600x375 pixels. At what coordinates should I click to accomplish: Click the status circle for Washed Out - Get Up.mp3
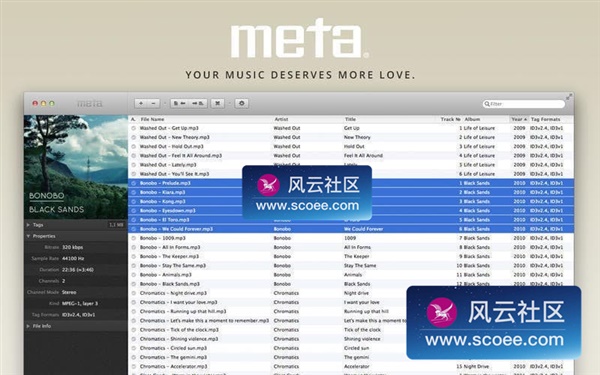134,128
